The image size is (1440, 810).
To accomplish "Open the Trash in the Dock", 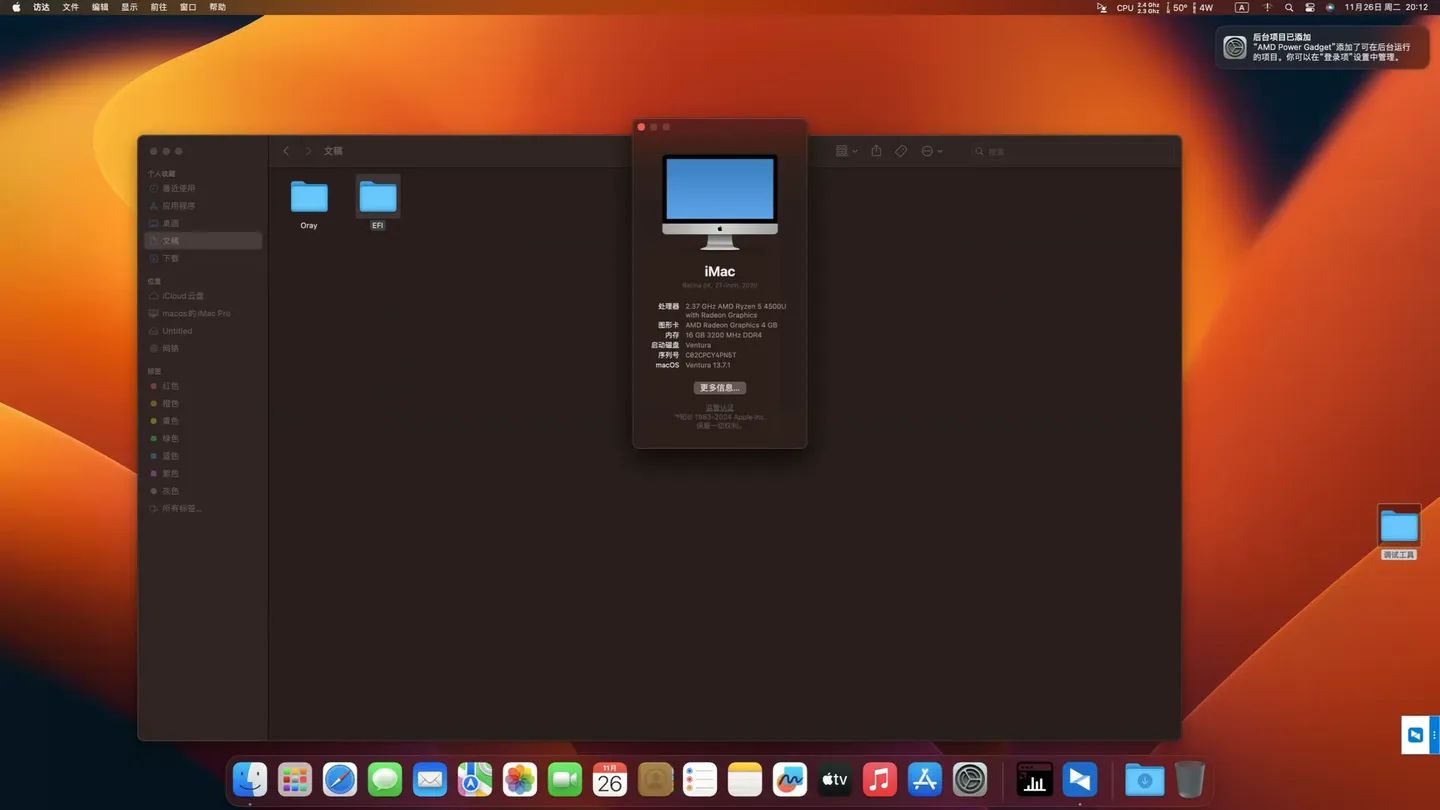I will (1190, 779).
